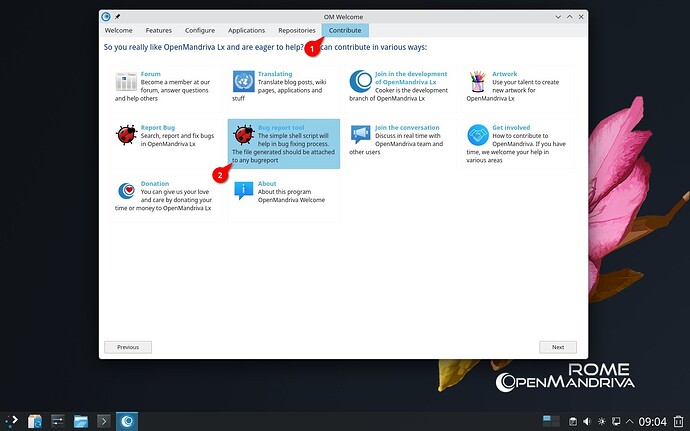Open the Join in the development link

tap(411, 78)
